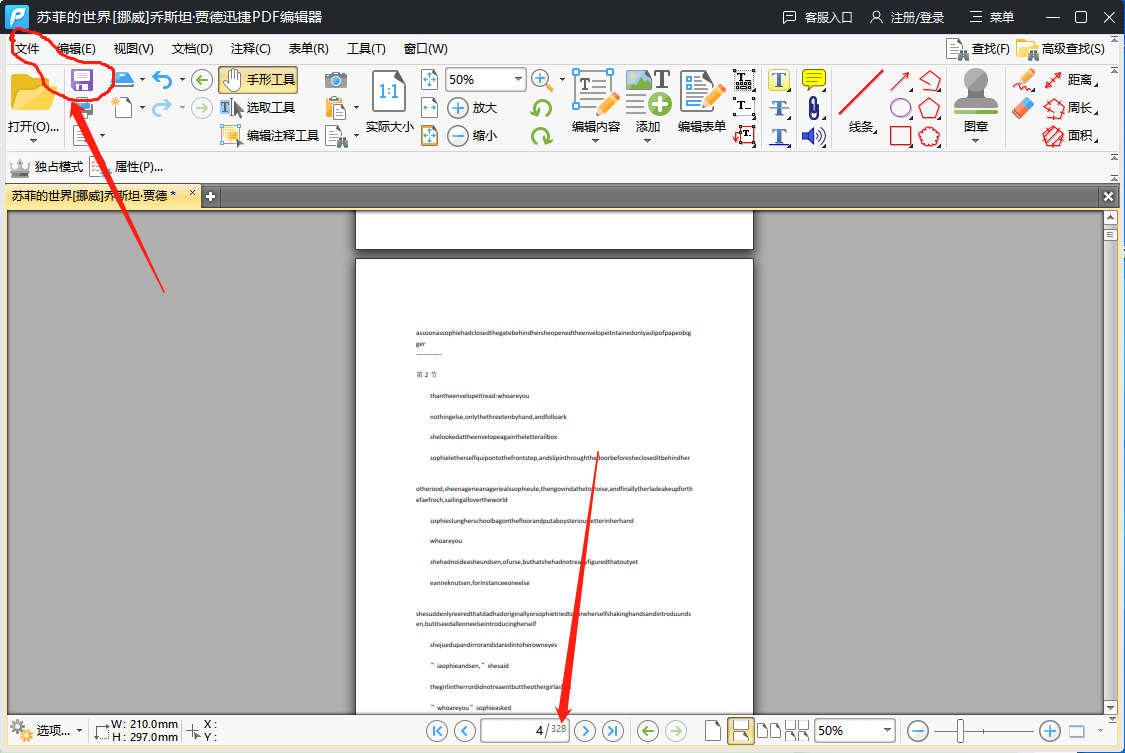This screenshot has width=1125, height=753.
Task: Click the Print icon below Save
Action: (x=83, y=108)
